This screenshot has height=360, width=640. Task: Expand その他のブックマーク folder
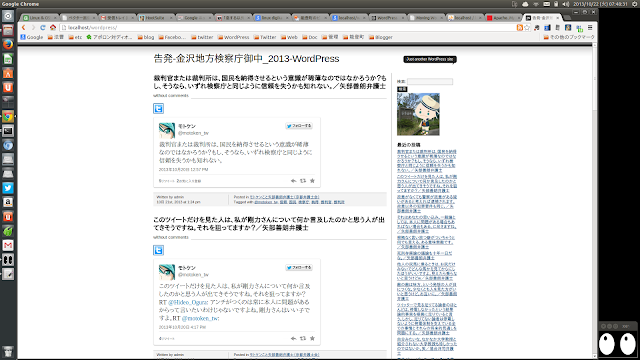569,37
